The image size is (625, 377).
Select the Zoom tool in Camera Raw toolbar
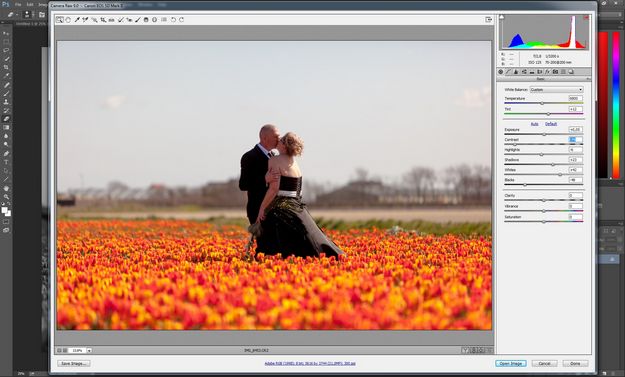click(x=59, y=20)
